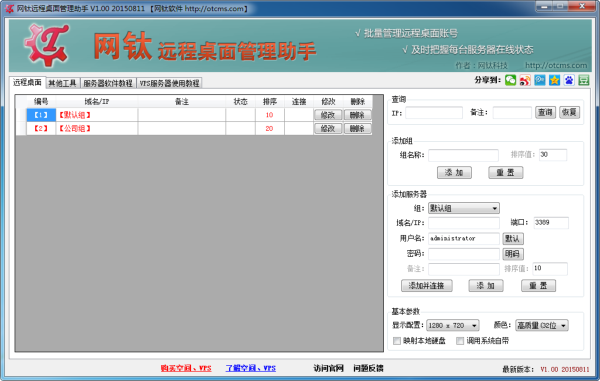Open the 颜色 quality dropdown

[x=541, y=325]
